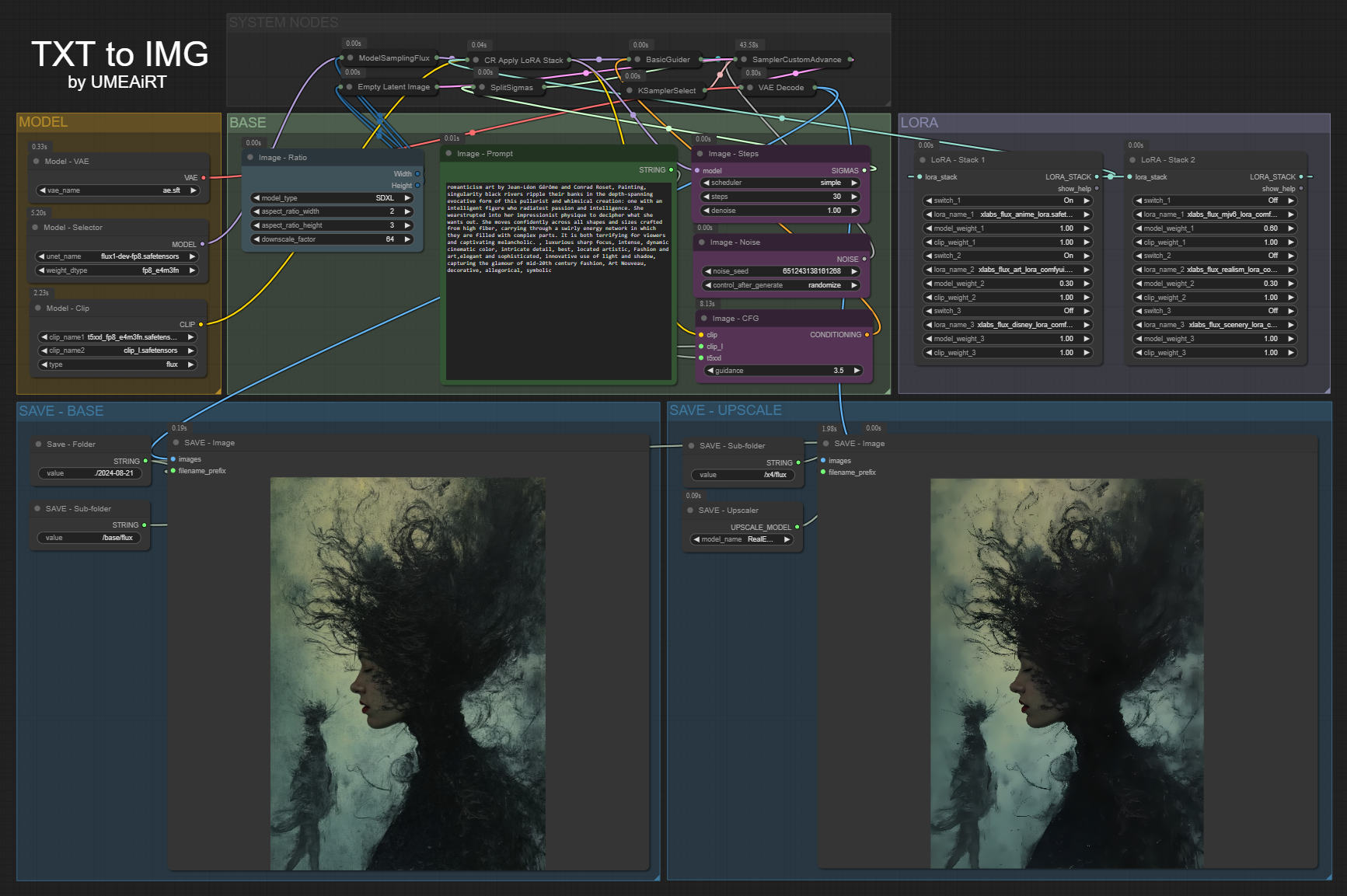Click the SIGMAS output port on Image - Steps
Screen dimensions: 1347x896
(x=865, y=170)
